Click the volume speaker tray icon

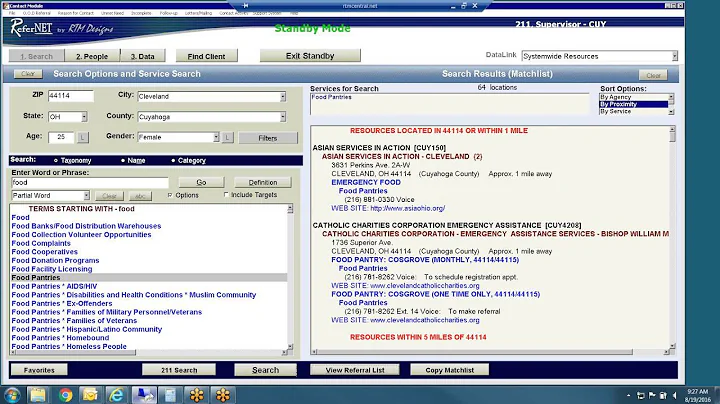675,395
